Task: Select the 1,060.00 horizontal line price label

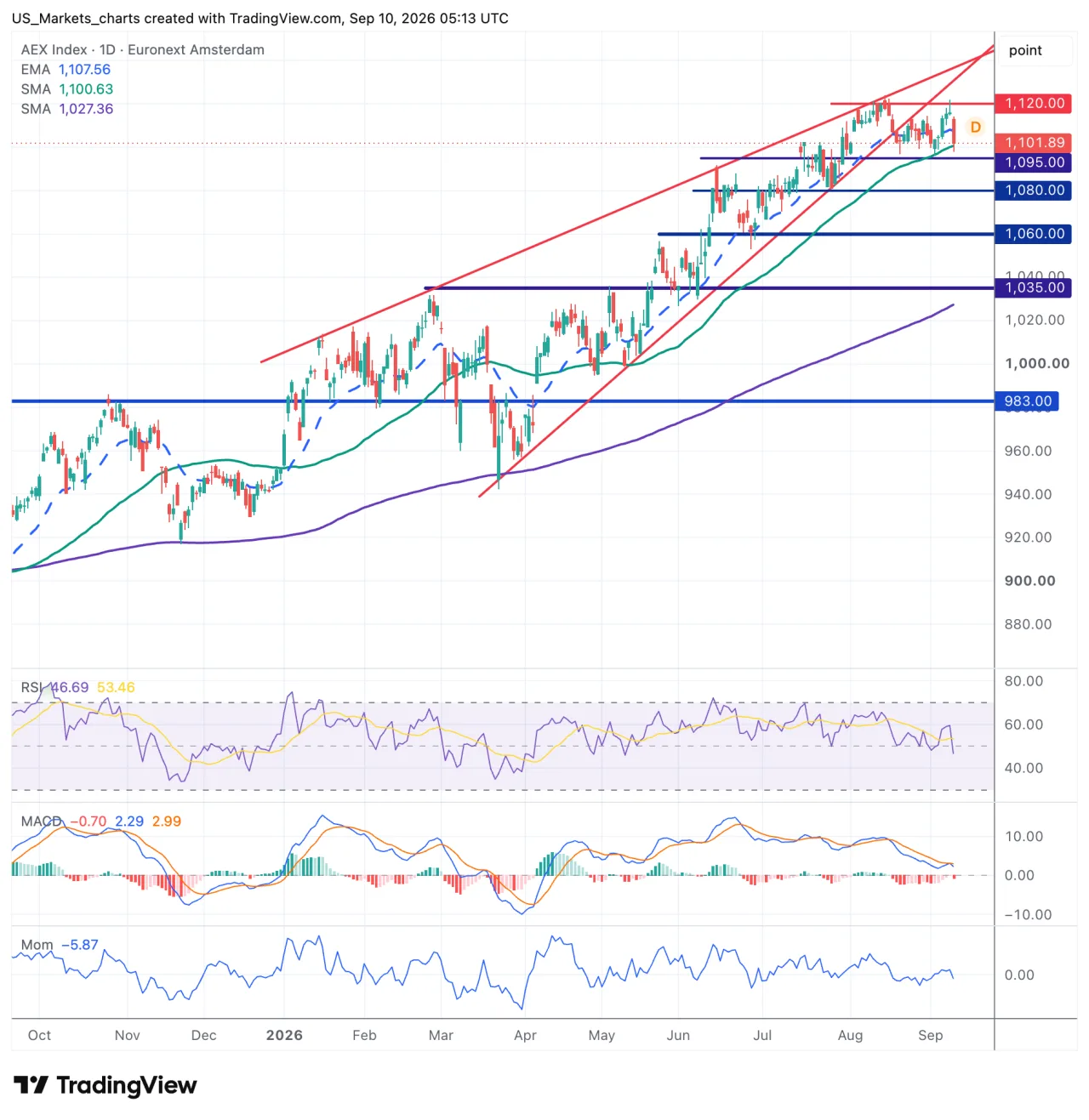Action: [x=1034, y=234]
